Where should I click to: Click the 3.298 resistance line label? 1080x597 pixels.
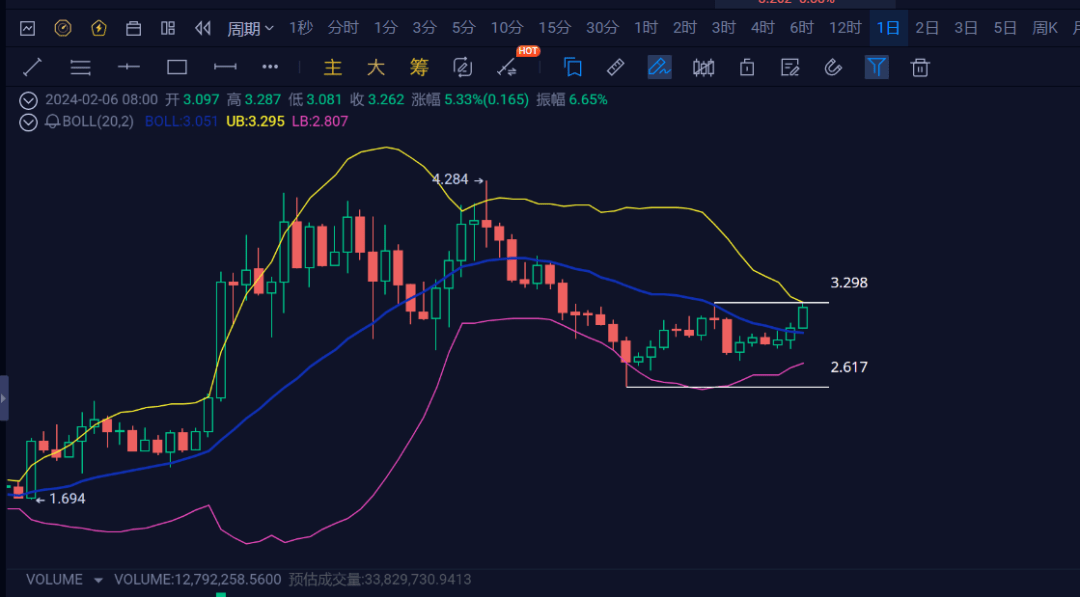click(849, 282)
